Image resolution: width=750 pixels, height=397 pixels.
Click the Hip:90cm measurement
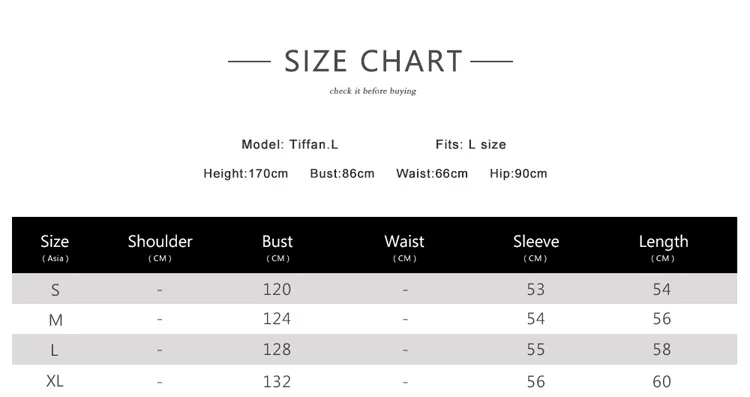coord(518,174)
